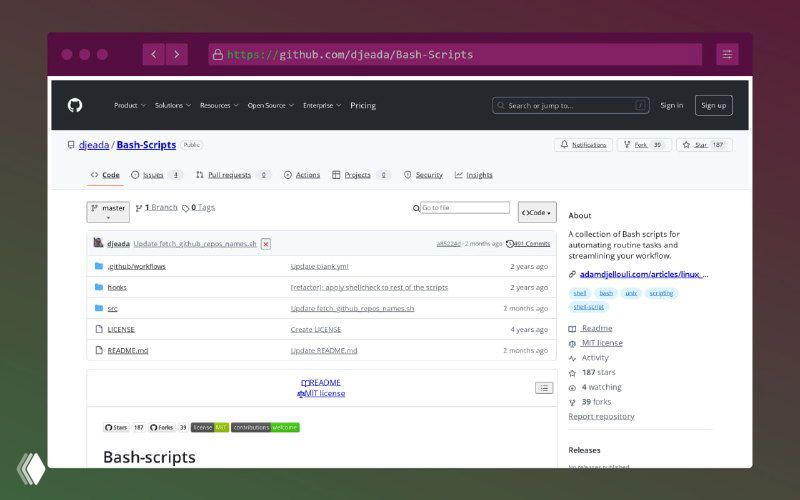Click the license MIT badge
800x500 pixels.
(210, 428)
